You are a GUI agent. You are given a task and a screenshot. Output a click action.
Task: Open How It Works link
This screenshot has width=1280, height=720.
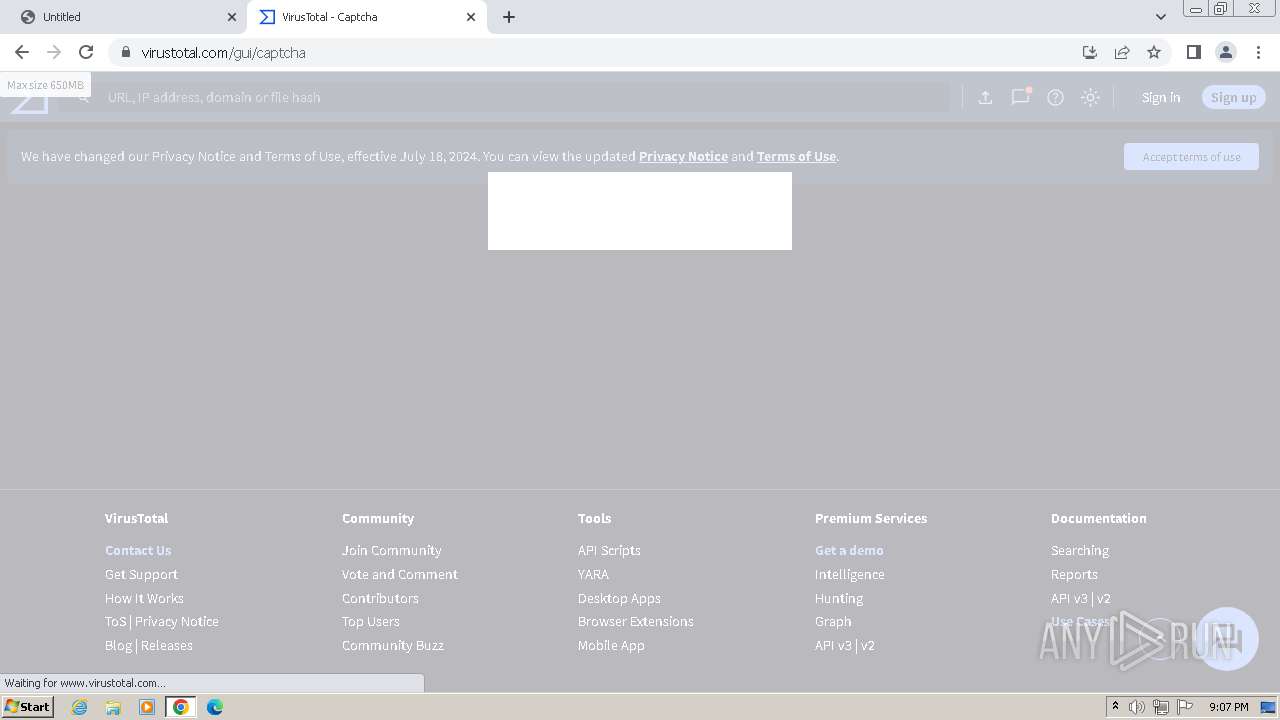[x=144, y=598]
